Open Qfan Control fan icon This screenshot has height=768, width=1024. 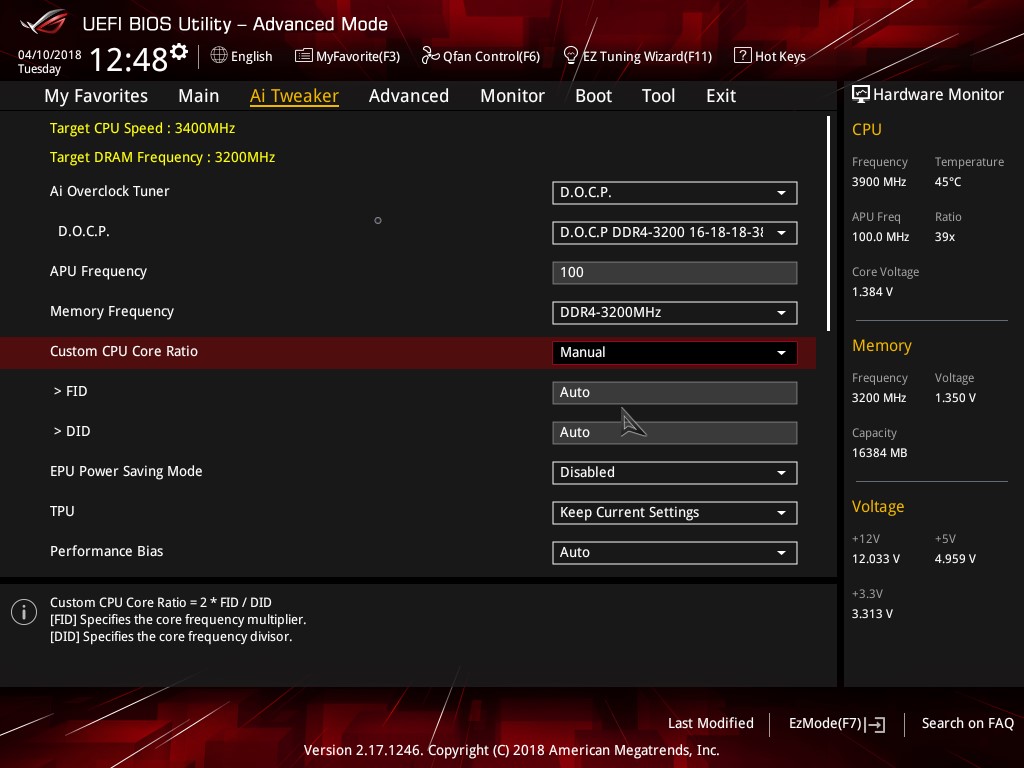[430, 56]
